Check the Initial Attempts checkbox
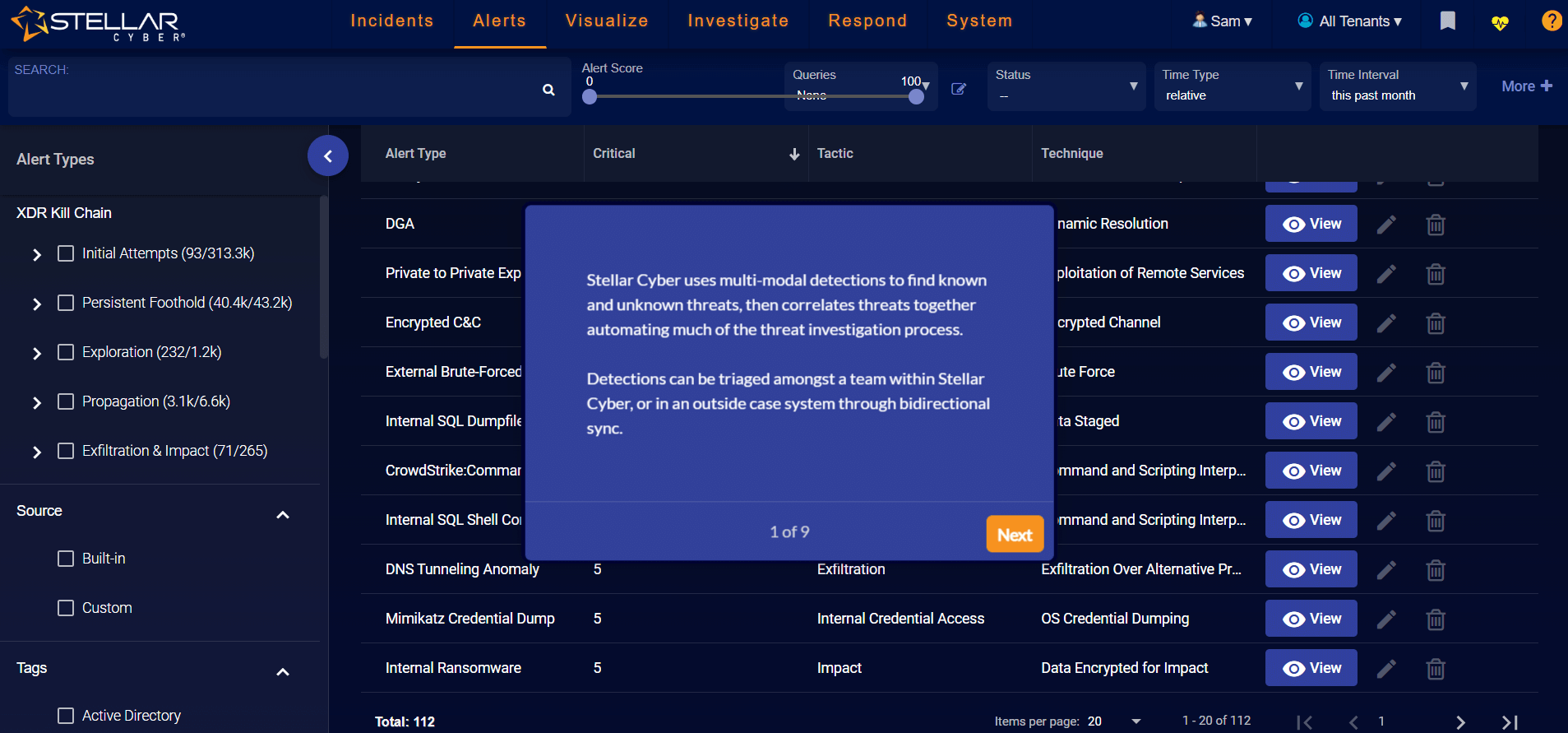This screenshot has height=733, width=1568. [x=66, y=253]
